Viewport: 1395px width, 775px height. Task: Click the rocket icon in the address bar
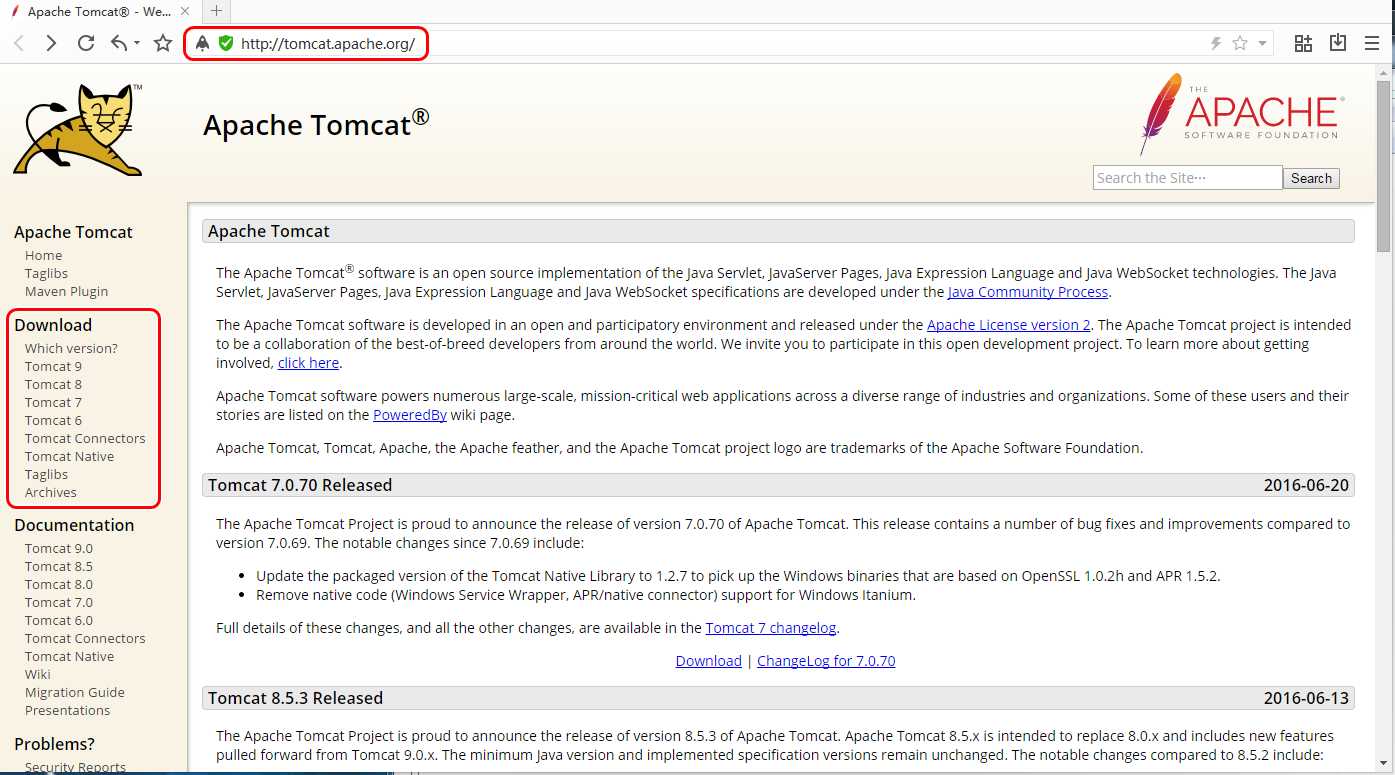tap(203, 44)
